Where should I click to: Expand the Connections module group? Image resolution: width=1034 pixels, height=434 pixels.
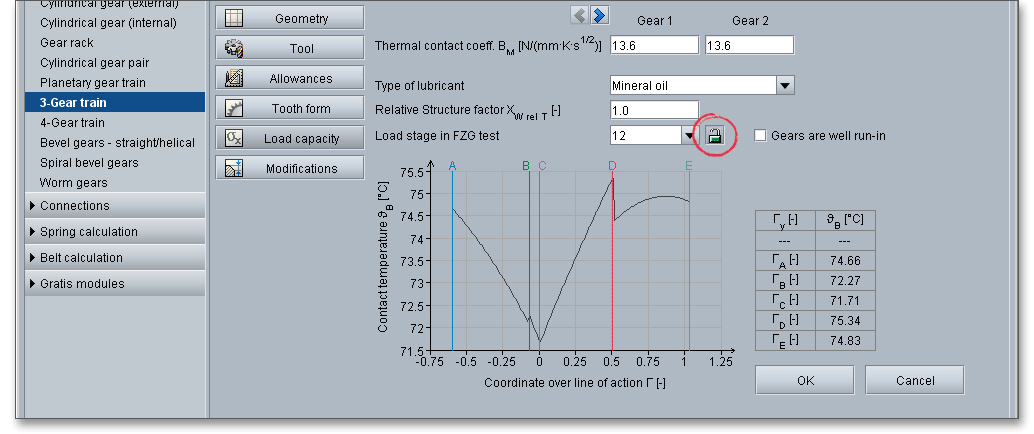click(75, 206)
